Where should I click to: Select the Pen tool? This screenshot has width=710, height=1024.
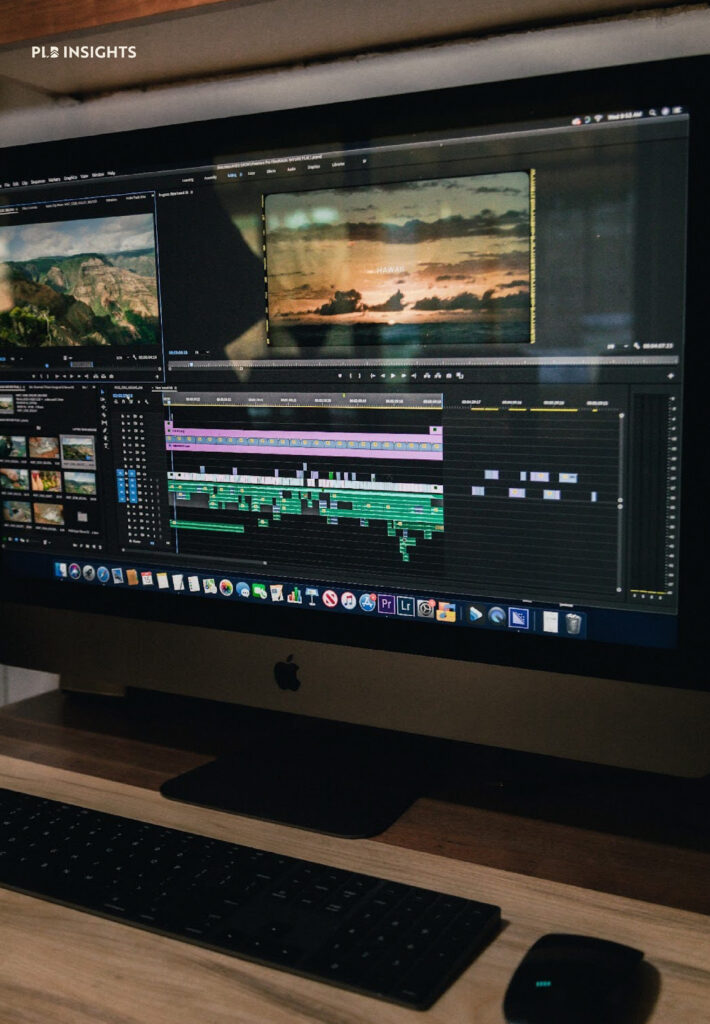[x=105, y=430]
